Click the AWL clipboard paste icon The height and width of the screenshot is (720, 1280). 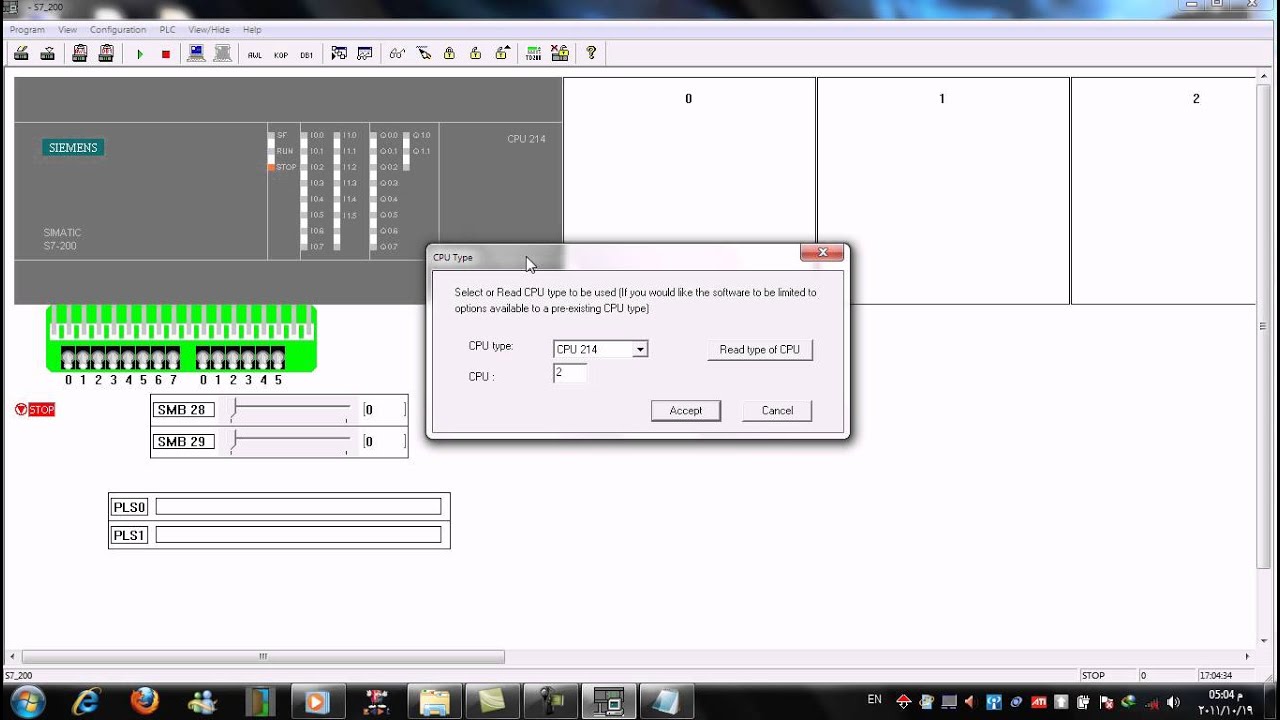[80, 53]
